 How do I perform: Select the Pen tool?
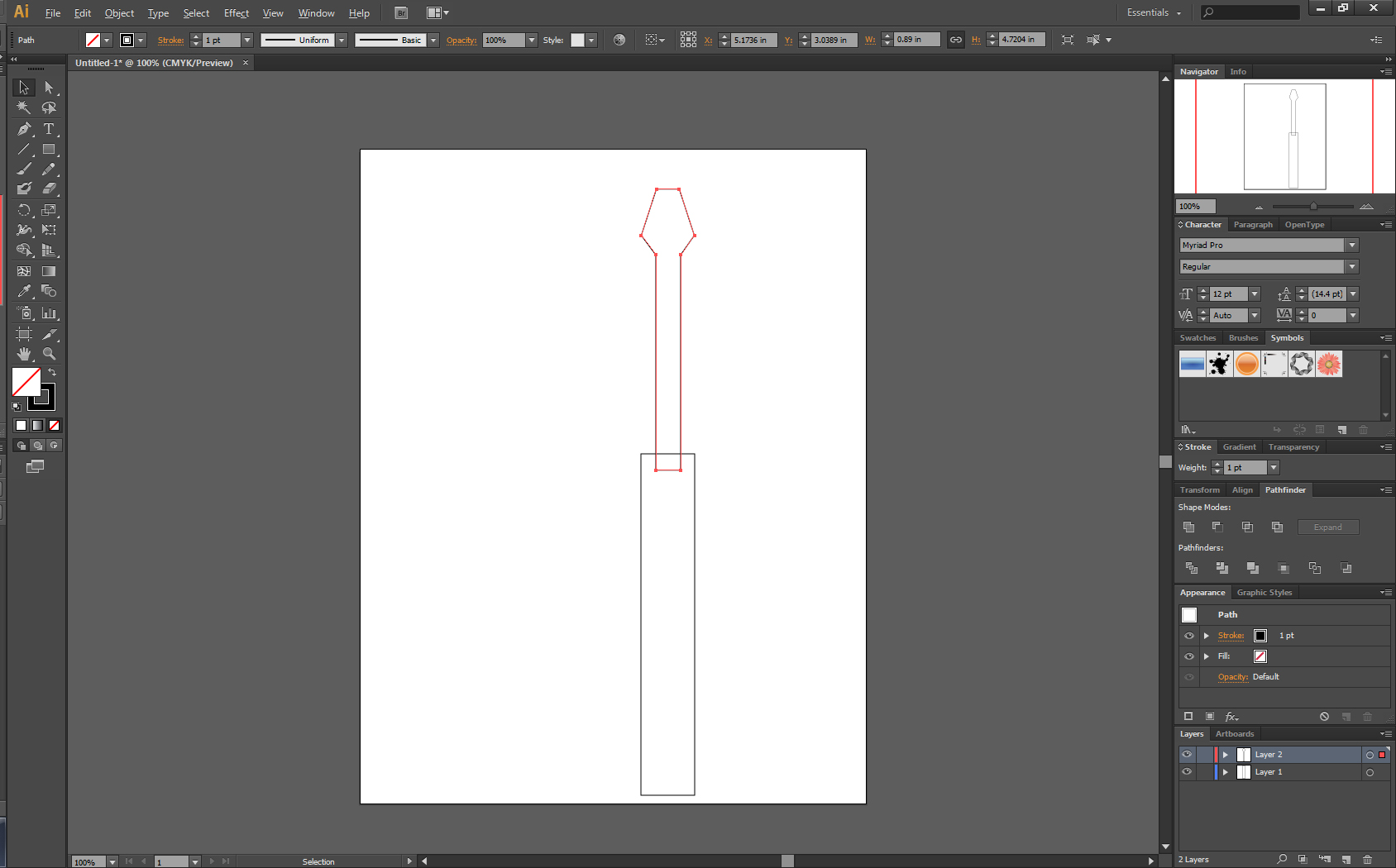click(x=24, y=129)
